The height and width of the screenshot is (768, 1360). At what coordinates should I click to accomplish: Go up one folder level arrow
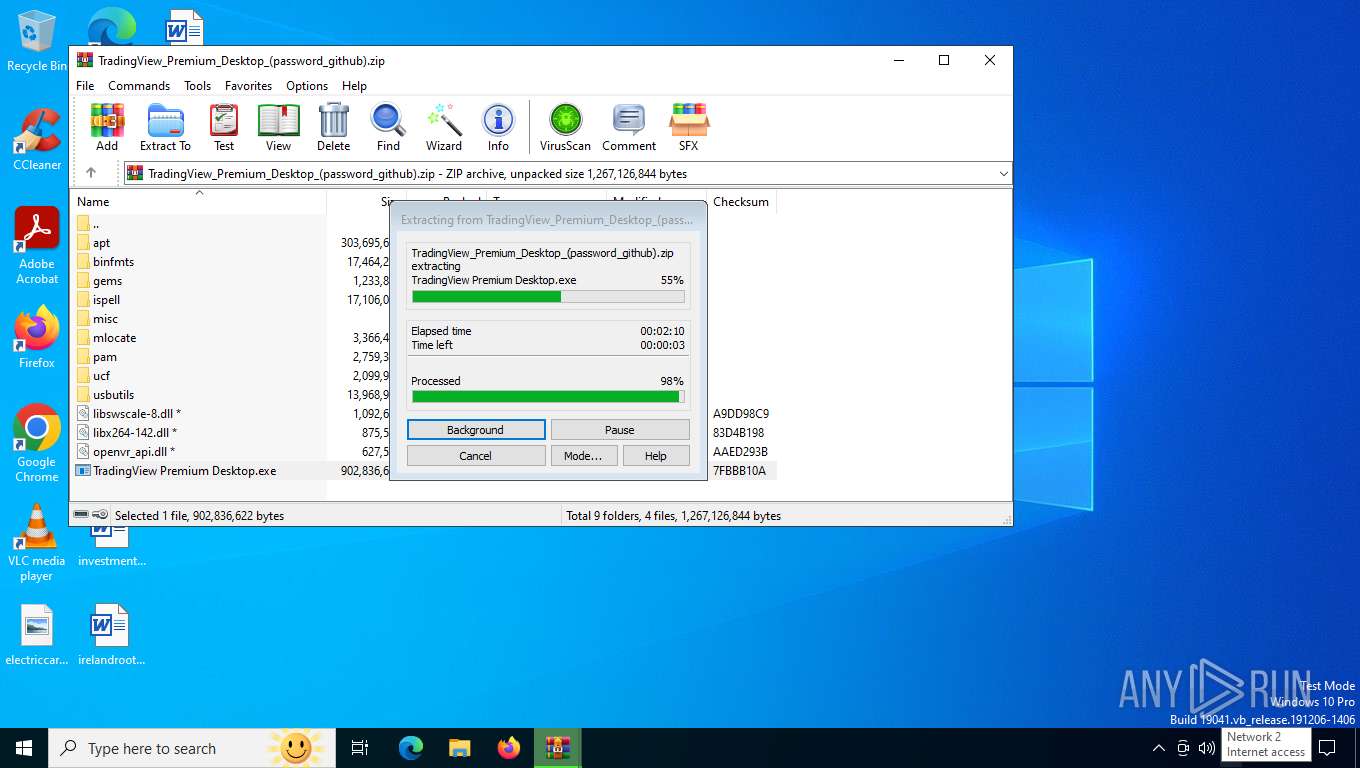(x=91, y=173)
